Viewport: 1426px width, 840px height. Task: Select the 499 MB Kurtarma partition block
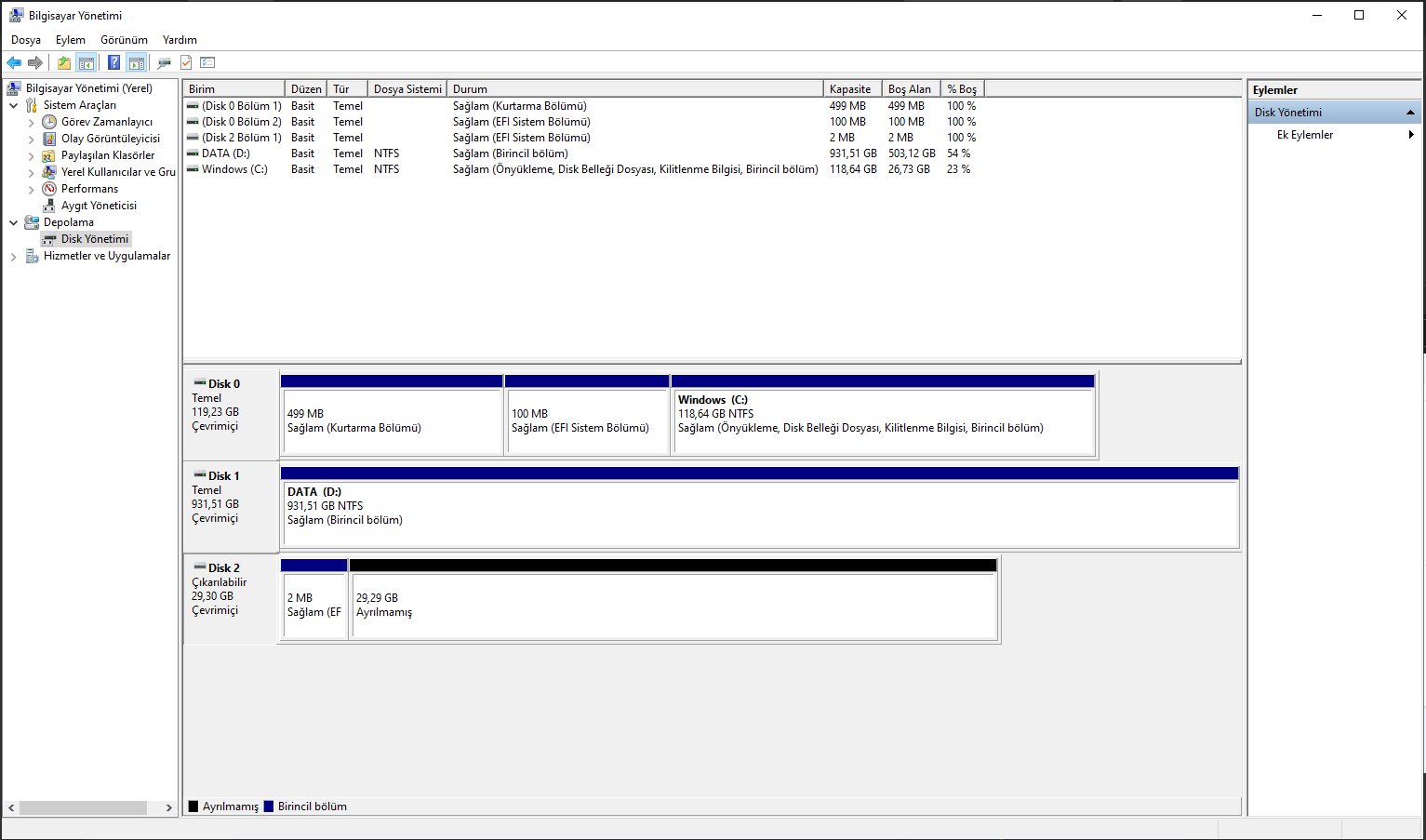pyautogui.click(x=392, y=415)
